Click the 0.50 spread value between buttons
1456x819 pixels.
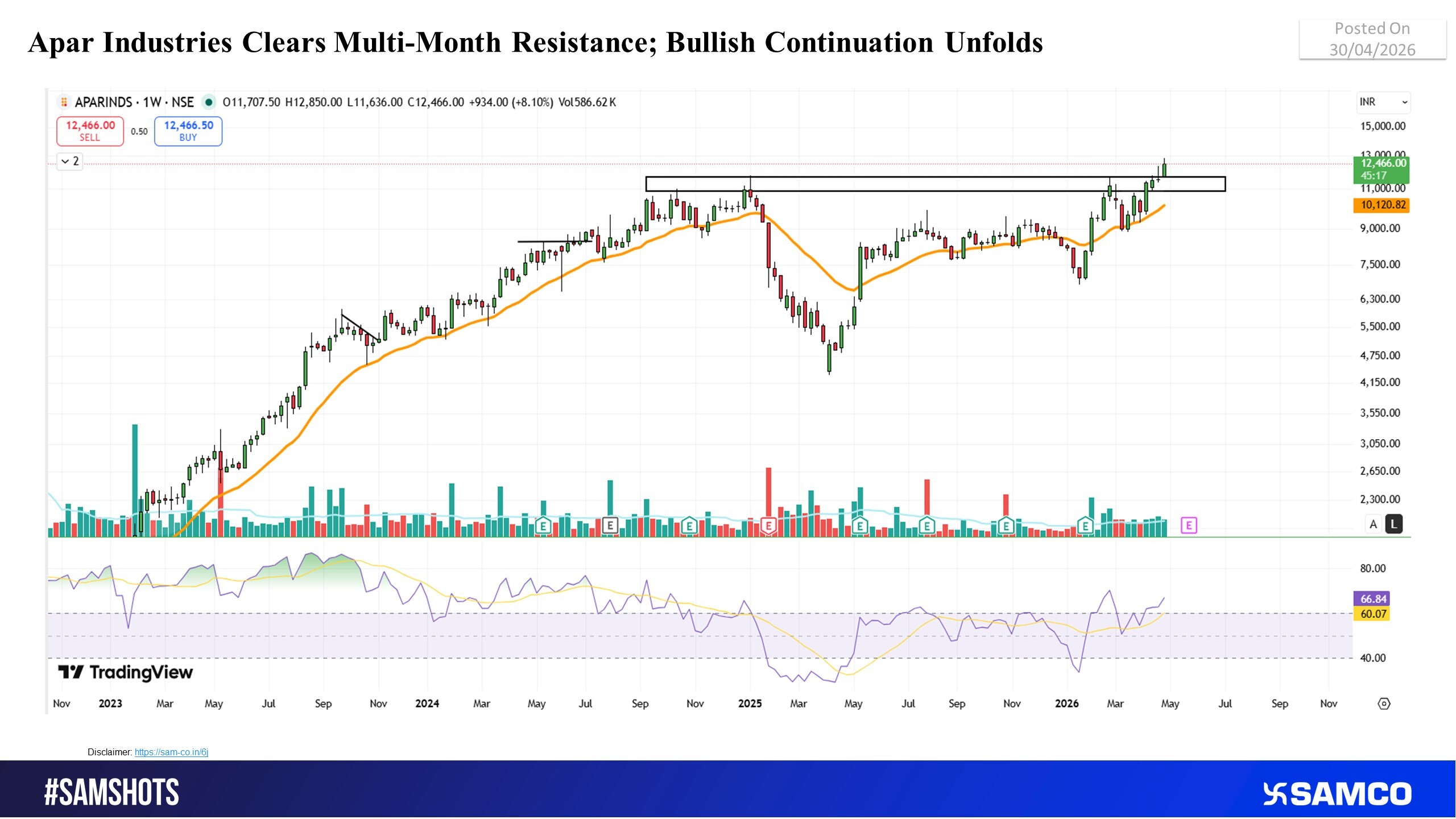[139, 131]
